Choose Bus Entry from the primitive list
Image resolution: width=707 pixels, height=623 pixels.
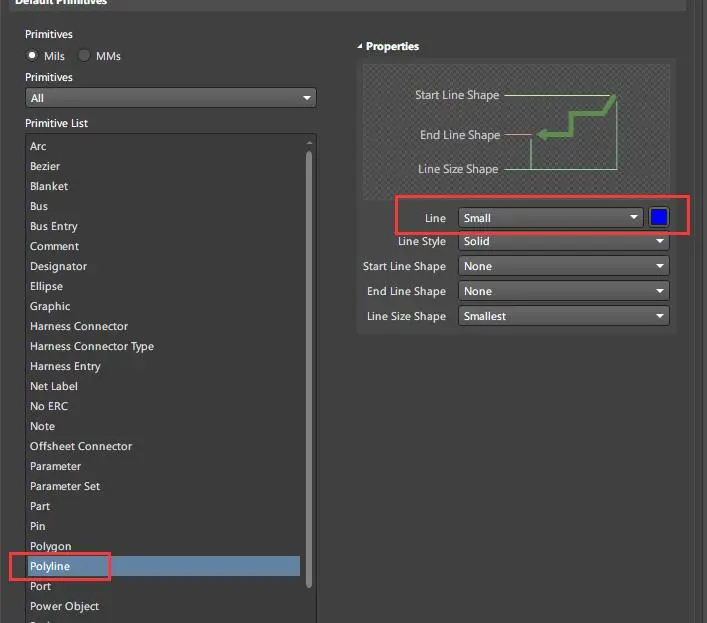point(53,226)
